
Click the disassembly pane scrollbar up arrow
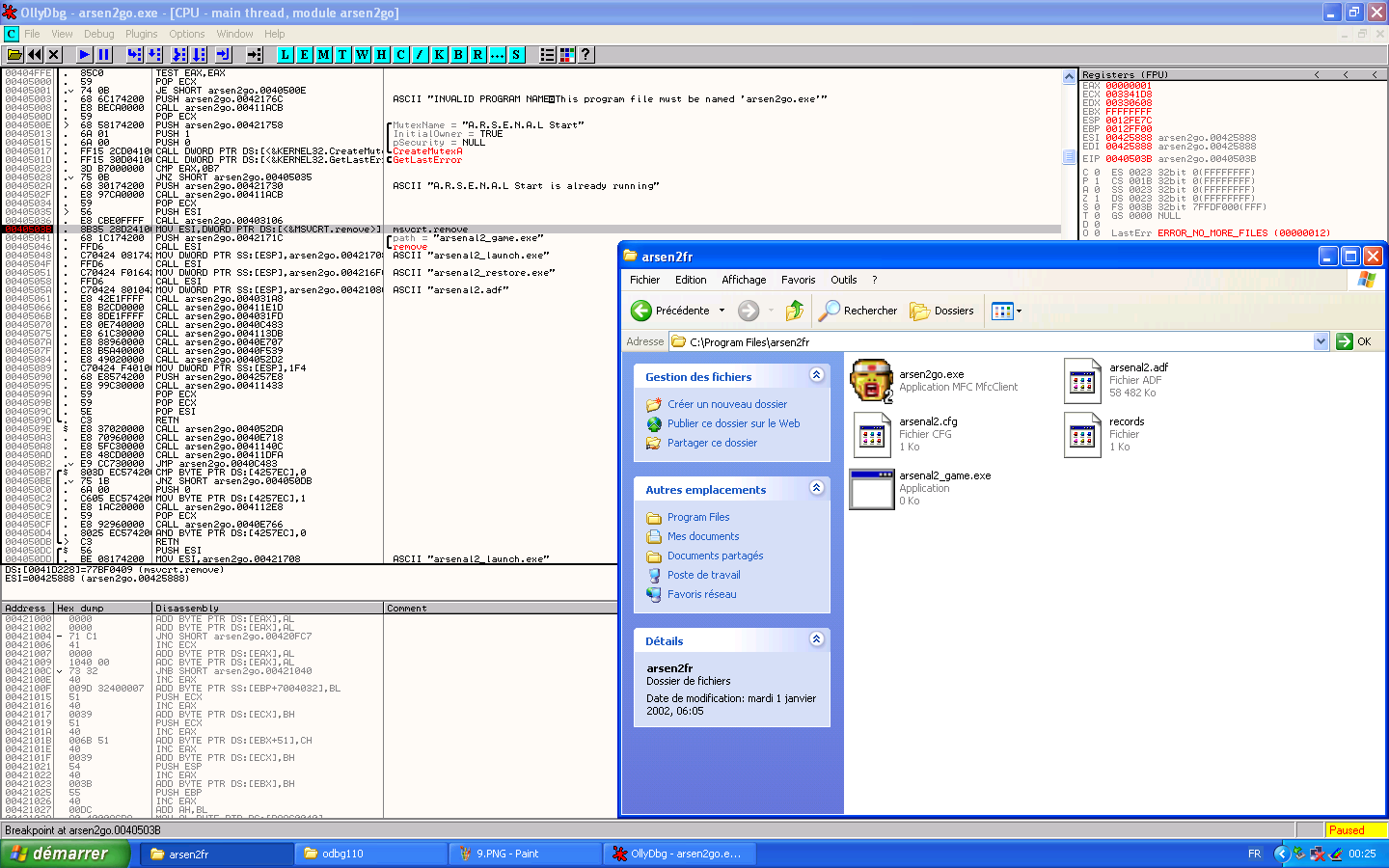click(x=1069, y=76)
